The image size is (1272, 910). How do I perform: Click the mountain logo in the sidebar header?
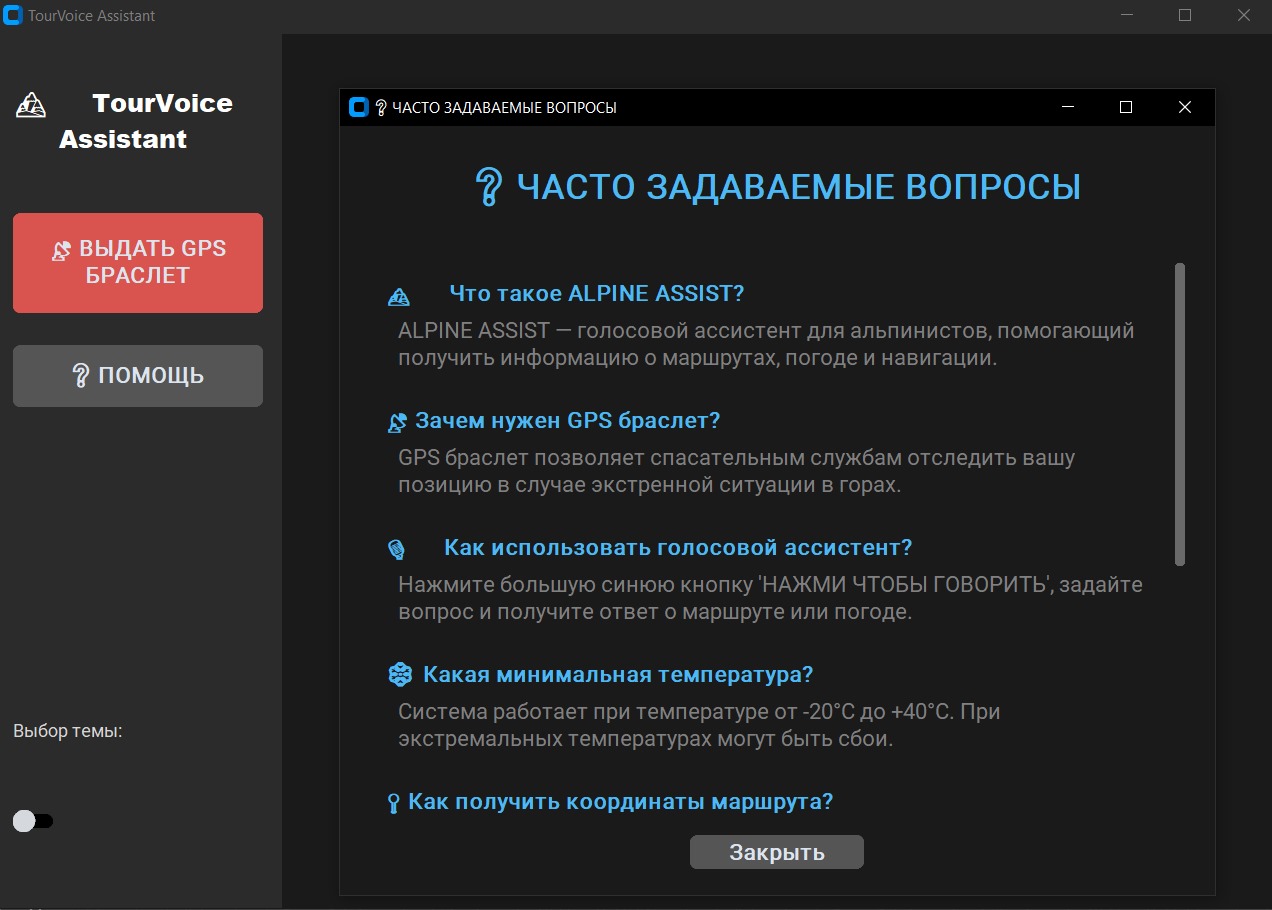30,103
